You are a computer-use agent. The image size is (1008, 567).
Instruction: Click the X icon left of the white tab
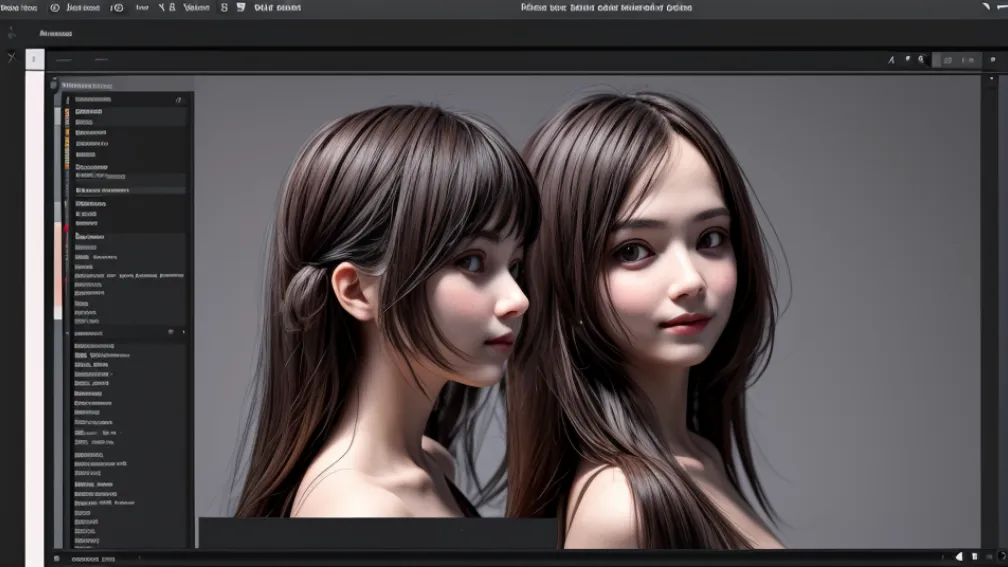pos(12,58)
